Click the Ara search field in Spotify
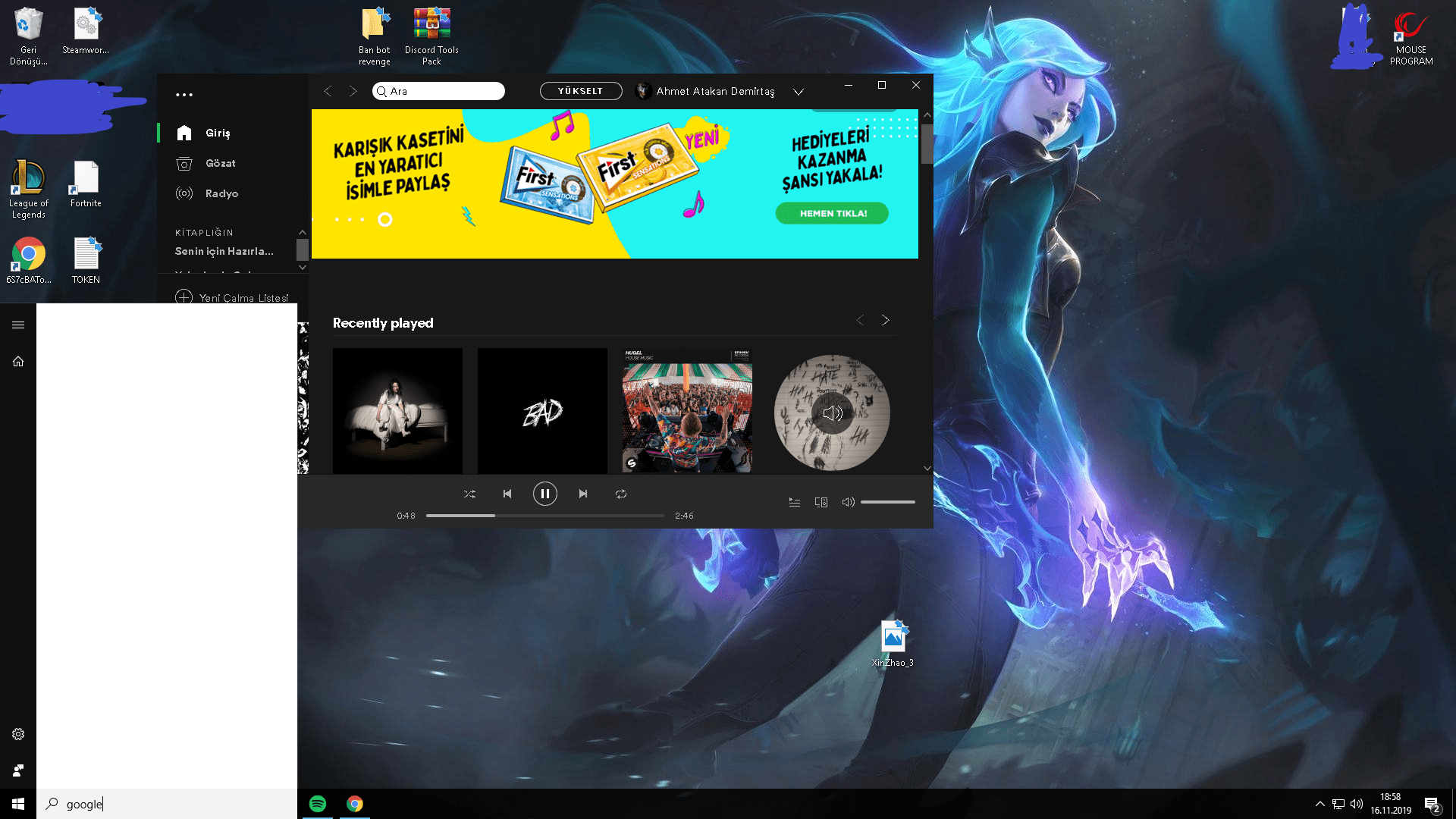Screen dimensions: 1456x819 click(x=438, y=91)
